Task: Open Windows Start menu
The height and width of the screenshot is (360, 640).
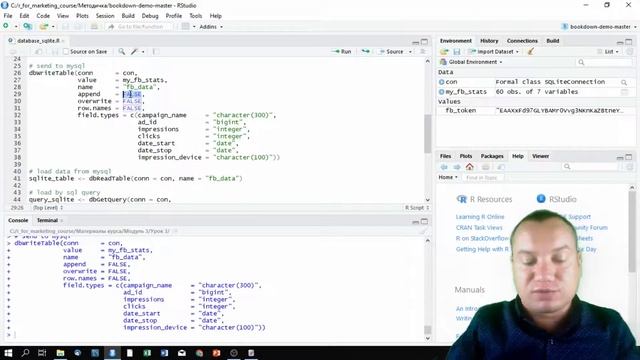Action: [8, 353]
